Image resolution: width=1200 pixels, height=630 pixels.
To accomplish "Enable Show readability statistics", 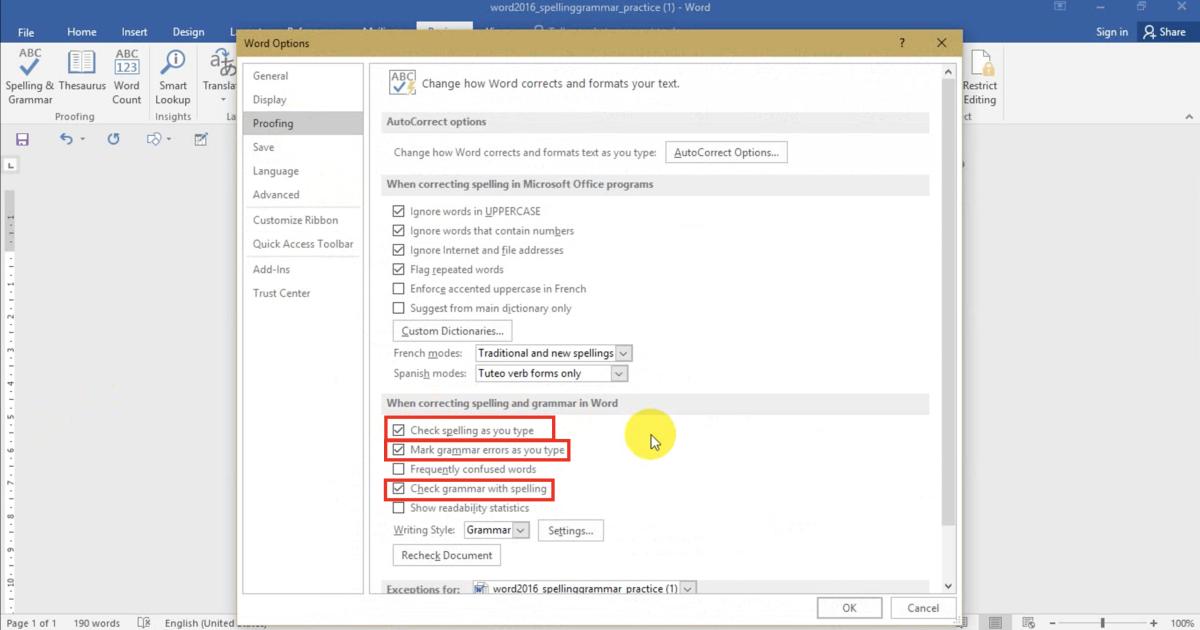I will point(398,508).
